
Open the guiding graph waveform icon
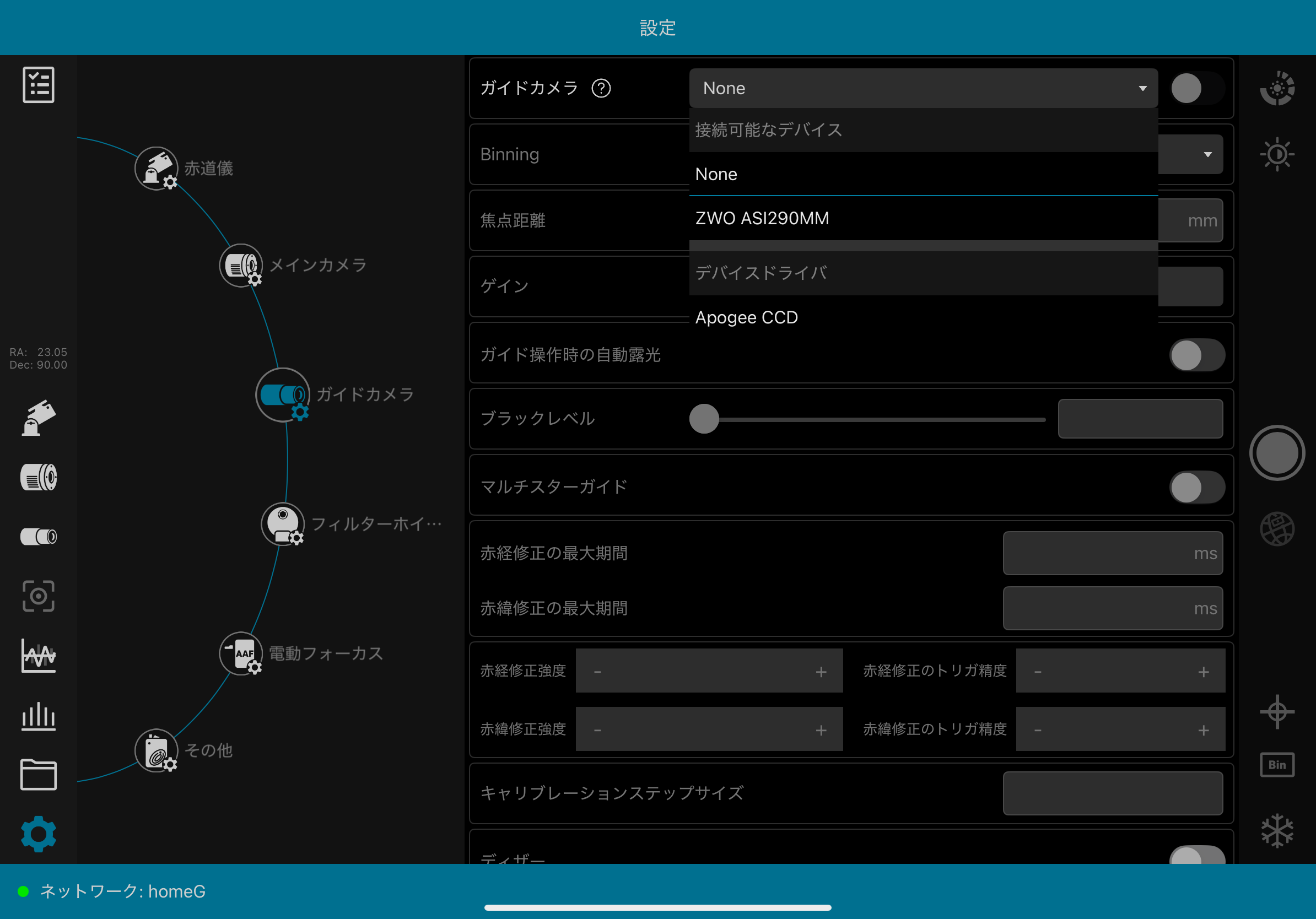tap(39, 656)
